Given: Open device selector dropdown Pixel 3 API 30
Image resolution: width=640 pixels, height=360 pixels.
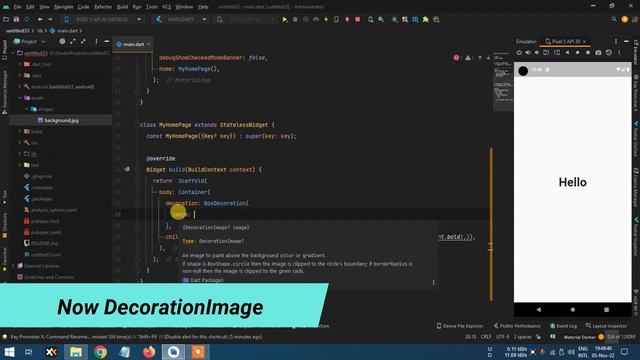Looking at the screenshot, I should click(103, 19).
